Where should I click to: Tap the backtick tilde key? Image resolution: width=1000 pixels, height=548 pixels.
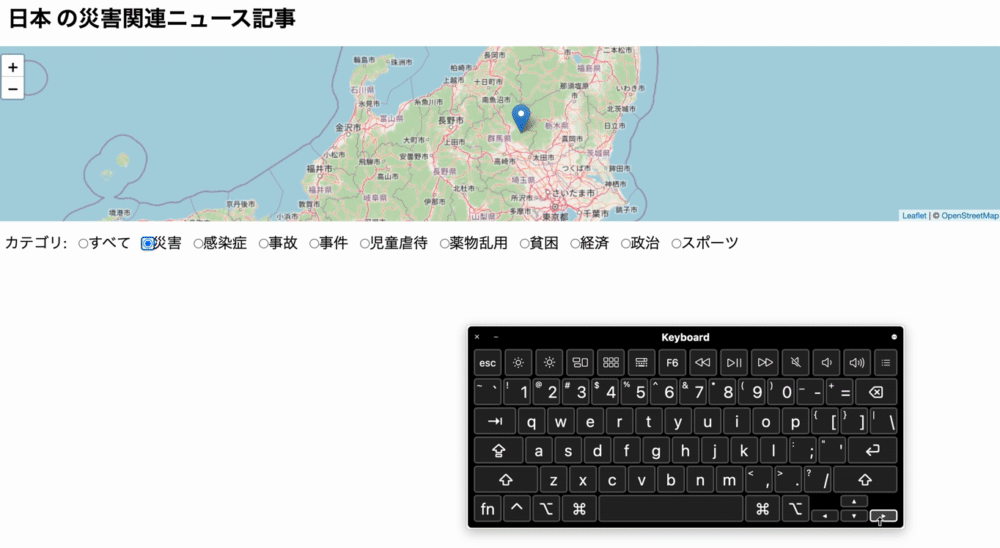(487, 392)
